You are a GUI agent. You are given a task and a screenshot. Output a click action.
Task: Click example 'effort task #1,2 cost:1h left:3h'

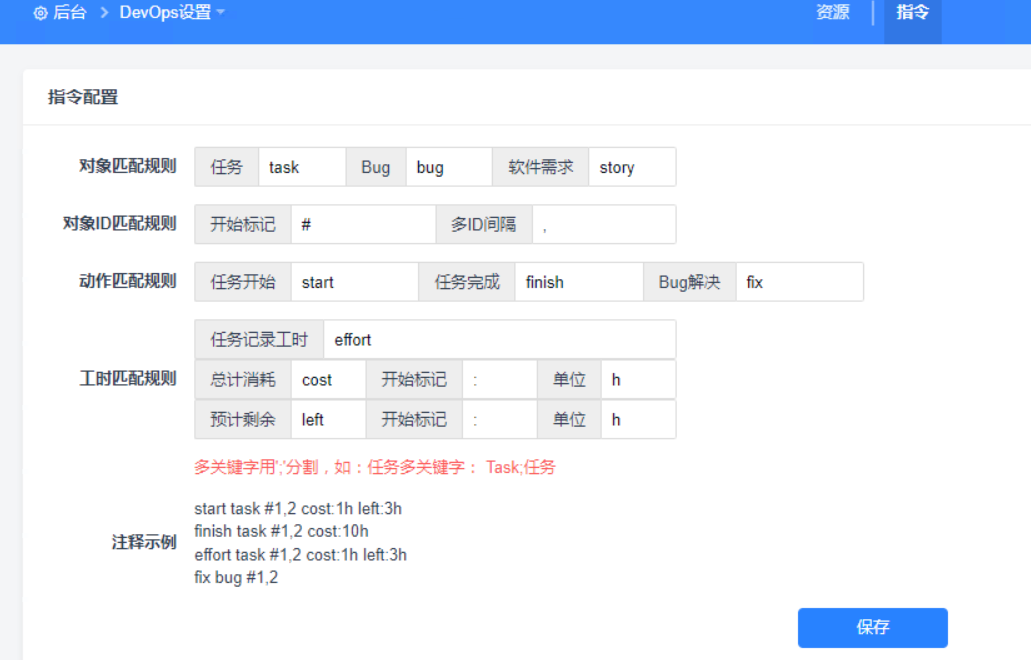tap(300, 555)
